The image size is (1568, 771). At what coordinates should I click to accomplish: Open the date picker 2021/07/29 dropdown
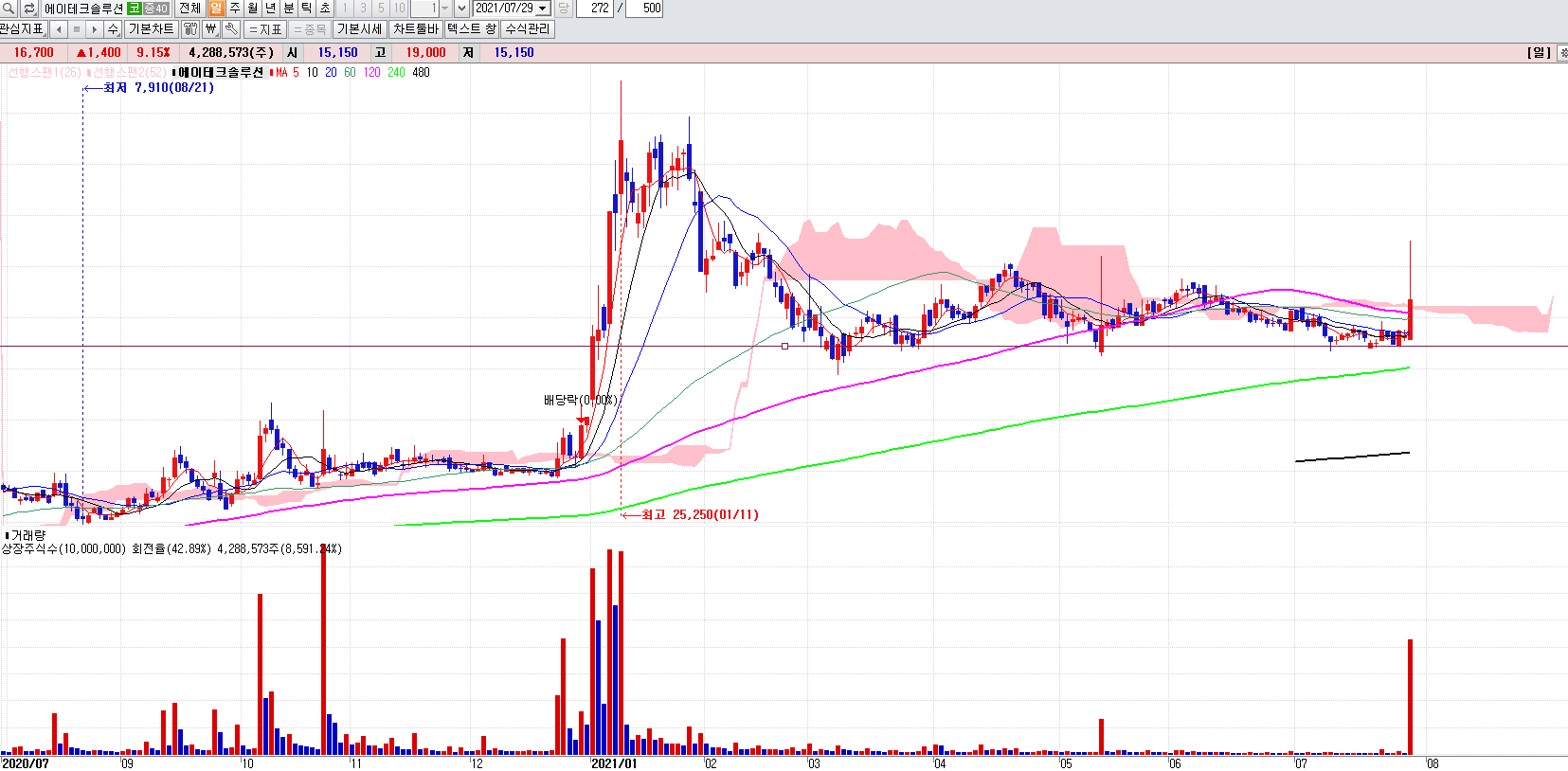coord(543,9)
